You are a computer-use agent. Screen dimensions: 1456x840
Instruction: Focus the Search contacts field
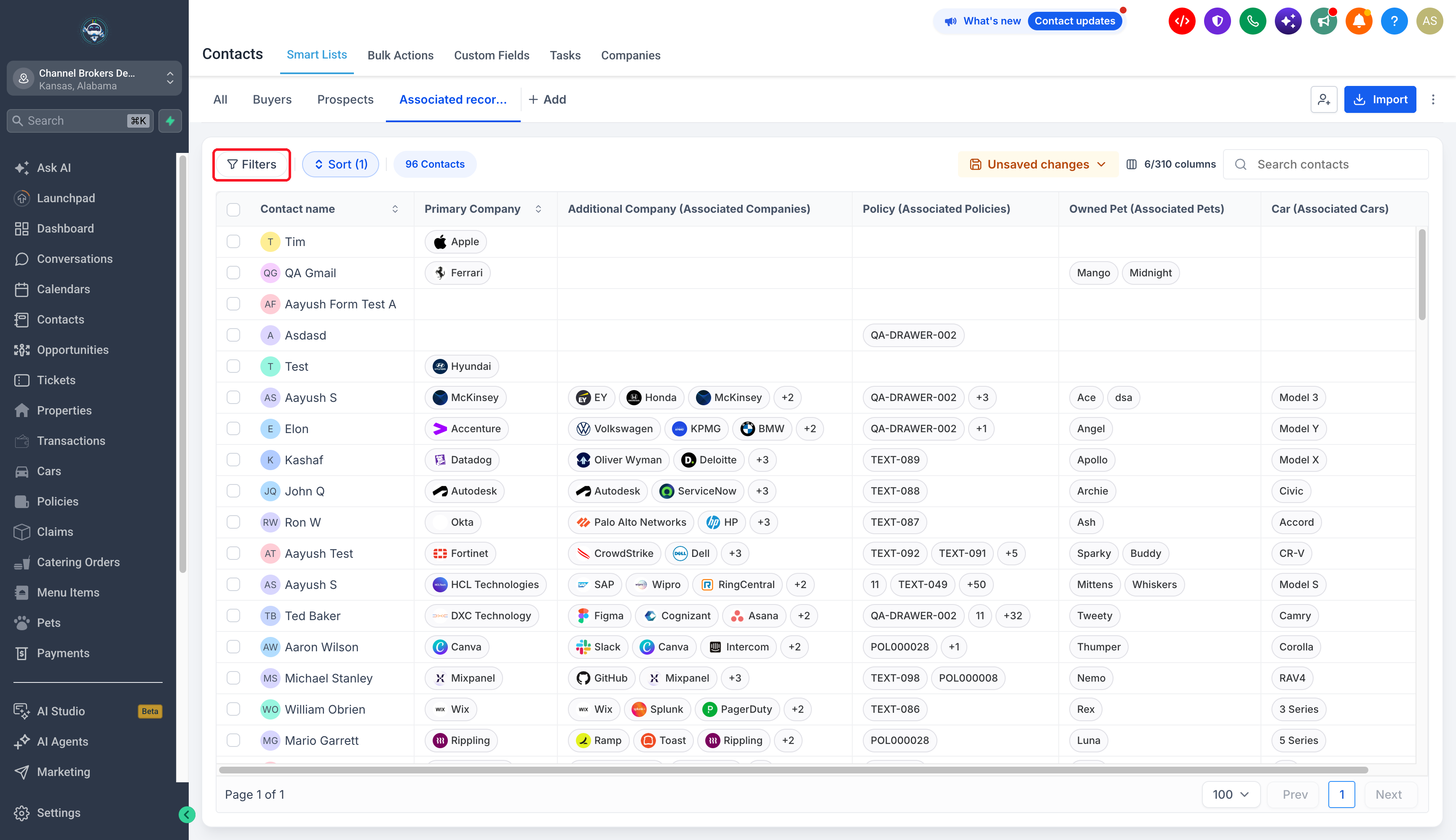coord(1326,164)
